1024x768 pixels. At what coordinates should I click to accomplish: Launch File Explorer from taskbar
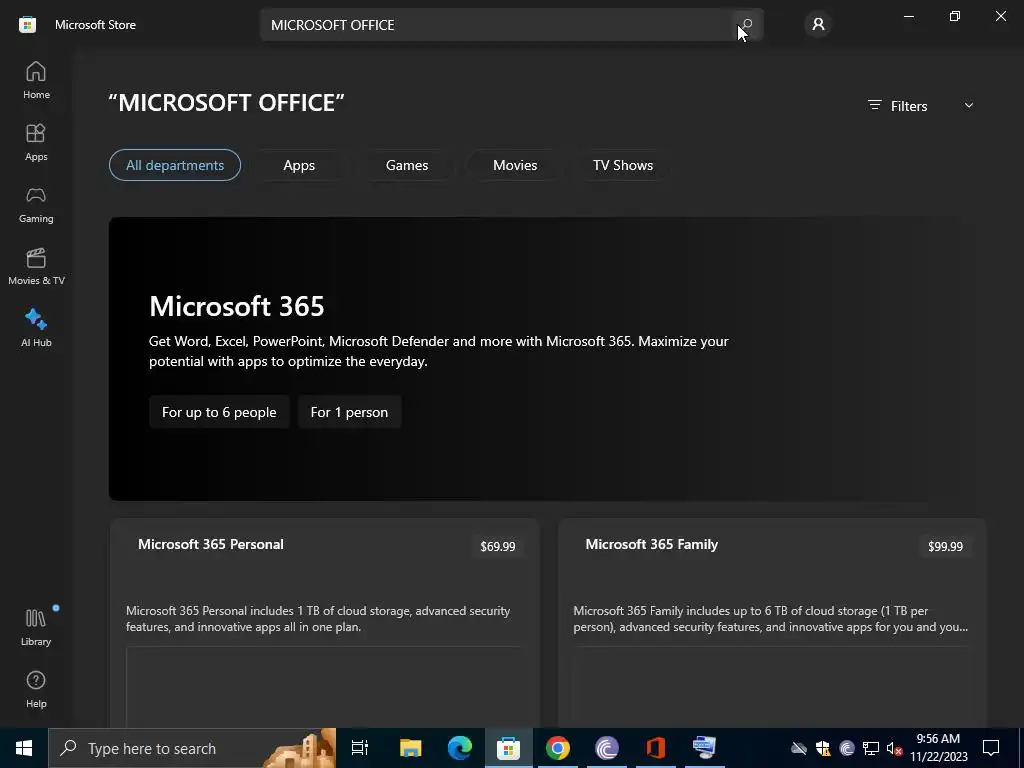pos(411,748)
